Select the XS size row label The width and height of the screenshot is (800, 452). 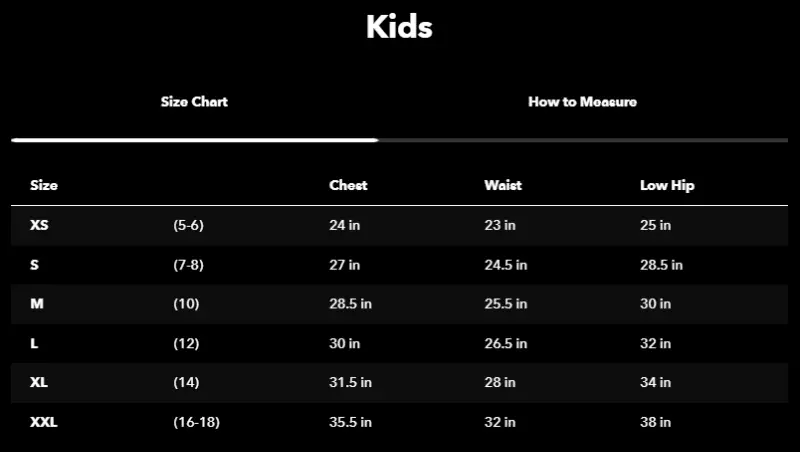point(39,226)
